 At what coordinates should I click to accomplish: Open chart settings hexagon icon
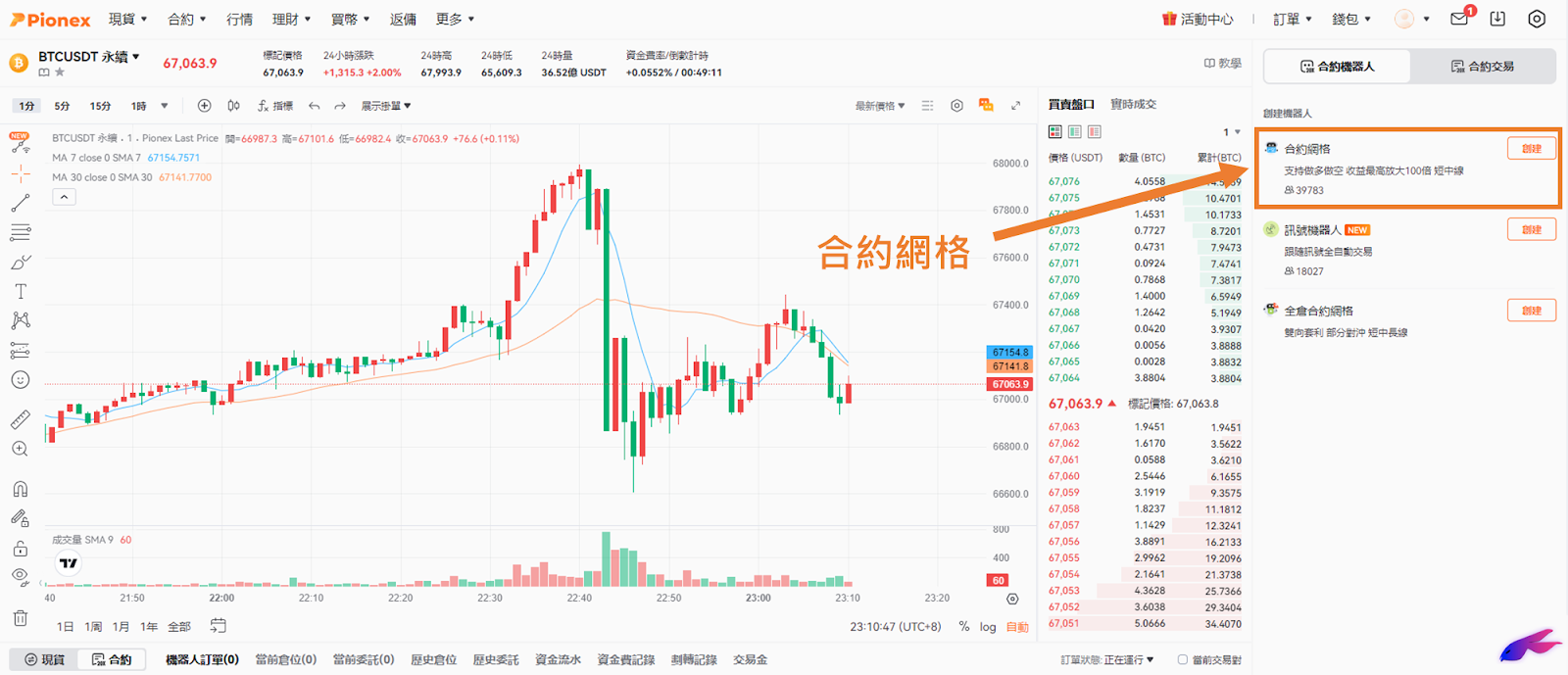(956, 106)
